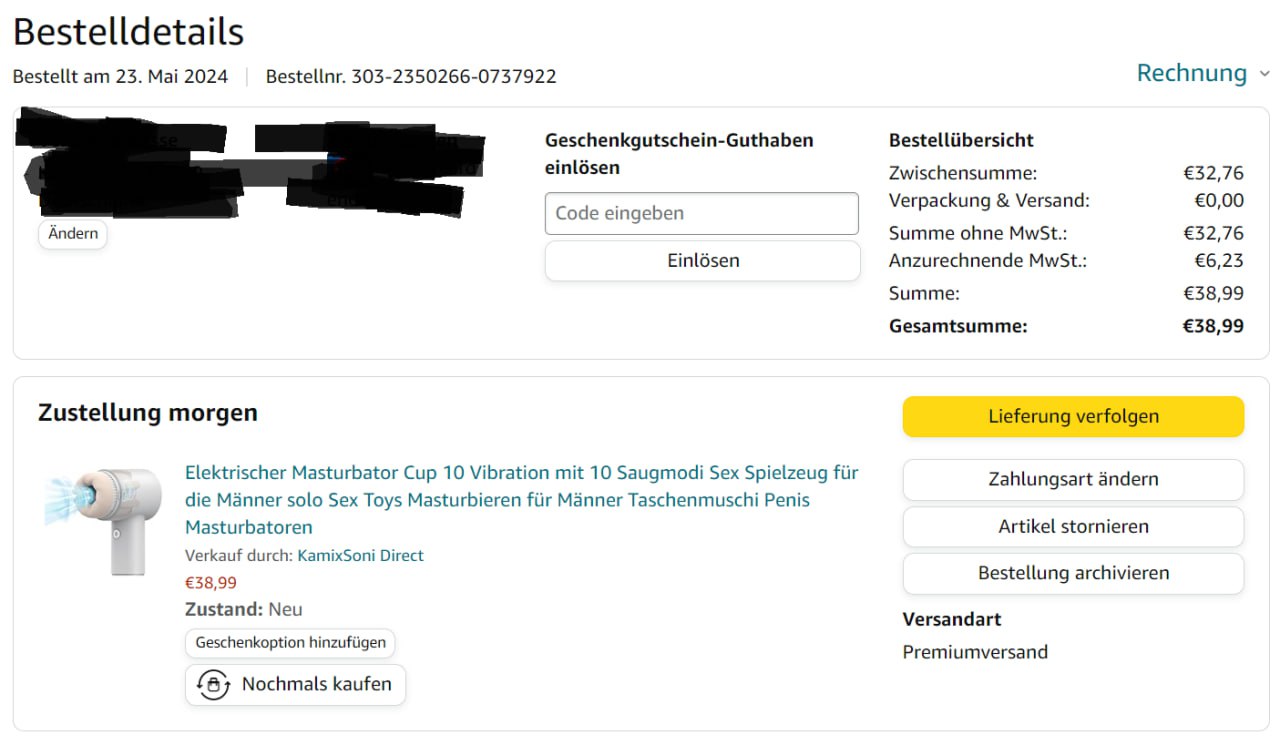Click the bold Gesamtsumme total amount

(1213, 326)
